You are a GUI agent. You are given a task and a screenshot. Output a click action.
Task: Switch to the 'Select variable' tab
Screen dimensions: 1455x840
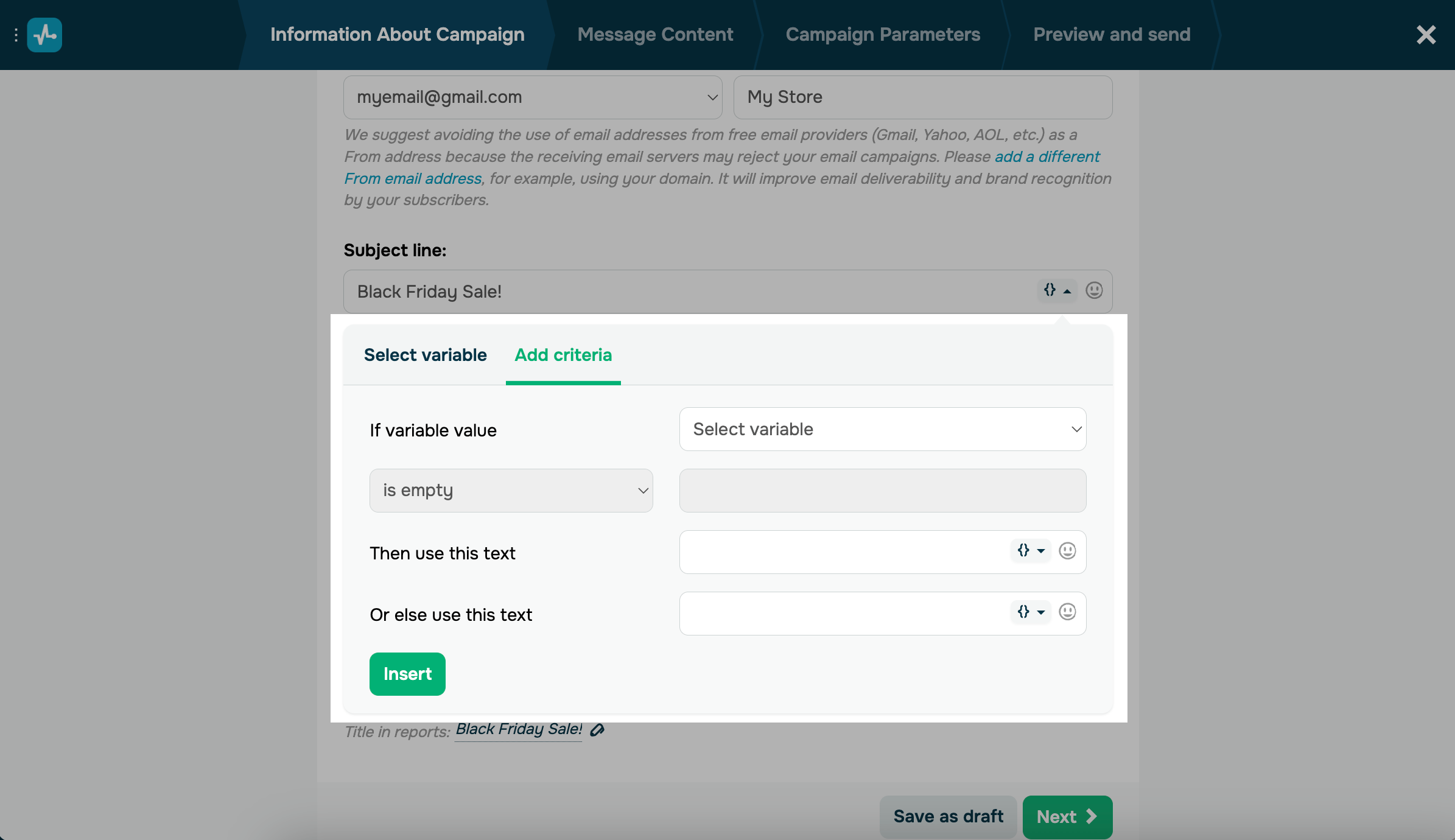425,355
